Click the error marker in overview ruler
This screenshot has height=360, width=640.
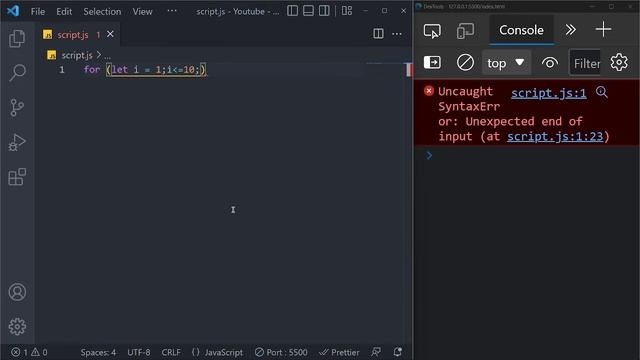click(409, 69)
